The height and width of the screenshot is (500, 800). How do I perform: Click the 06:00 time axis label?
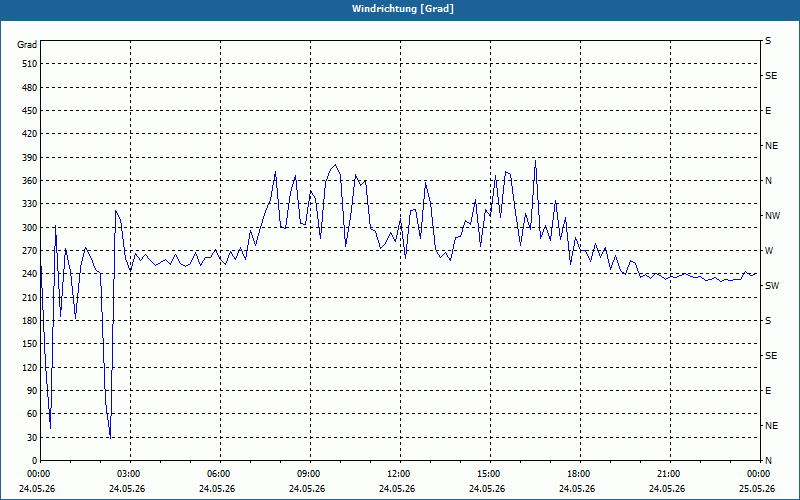[218, 473]
